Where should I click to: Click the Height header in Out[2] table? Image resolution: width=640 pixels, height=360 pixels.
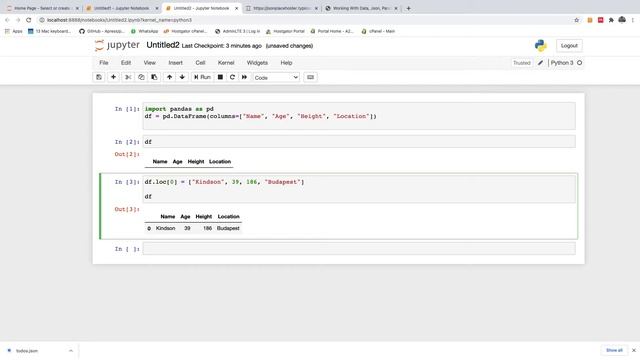(196, 162)
